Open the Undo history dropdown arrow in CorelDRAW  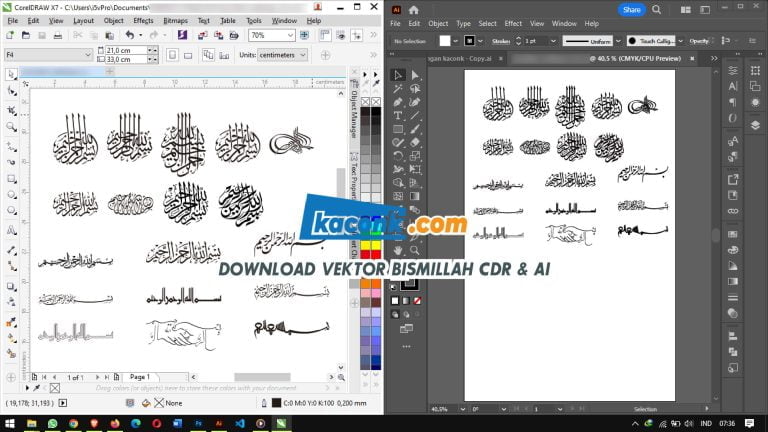point(141,35)
